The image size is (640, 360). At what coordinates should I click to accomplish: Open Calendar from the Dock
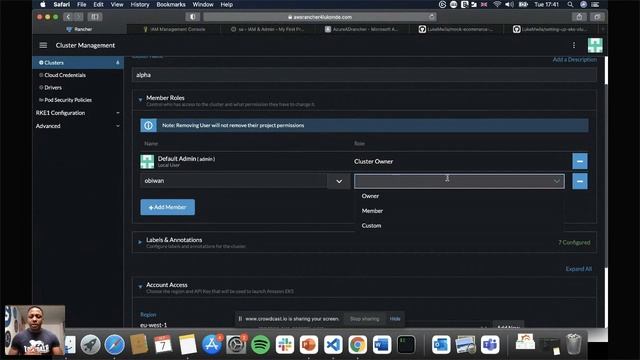click(163, 345)
